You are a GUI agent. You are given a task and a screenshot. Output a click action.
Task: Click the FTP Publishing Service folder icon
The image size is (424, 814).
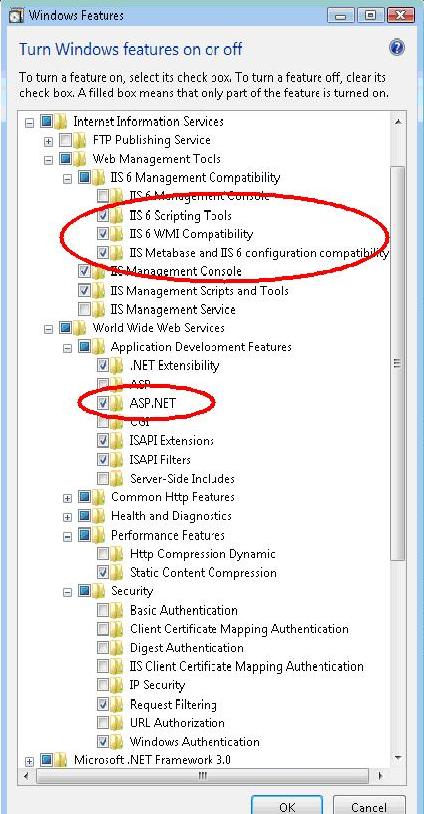(x=80, y=140)
